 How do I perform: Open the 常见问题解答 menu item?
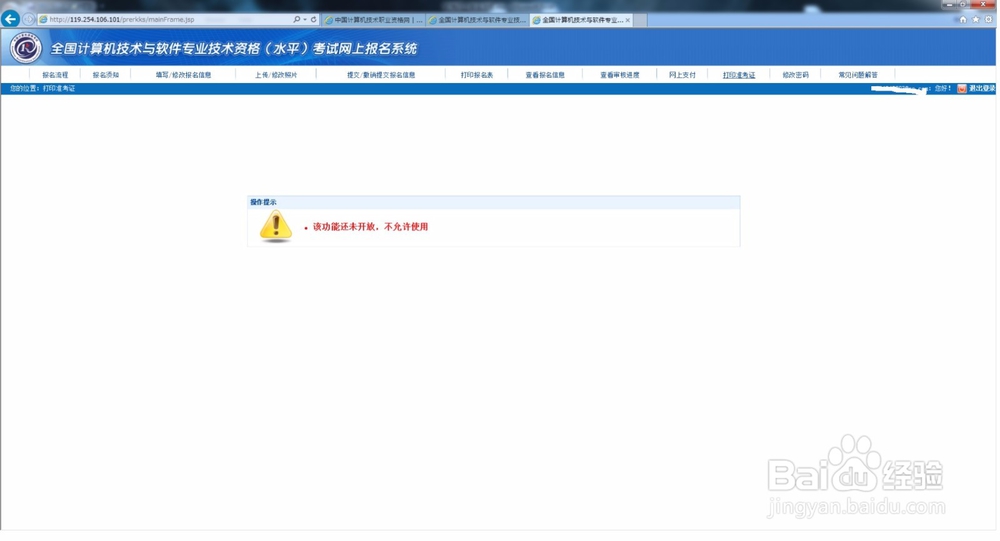click(x=858, y=75)
